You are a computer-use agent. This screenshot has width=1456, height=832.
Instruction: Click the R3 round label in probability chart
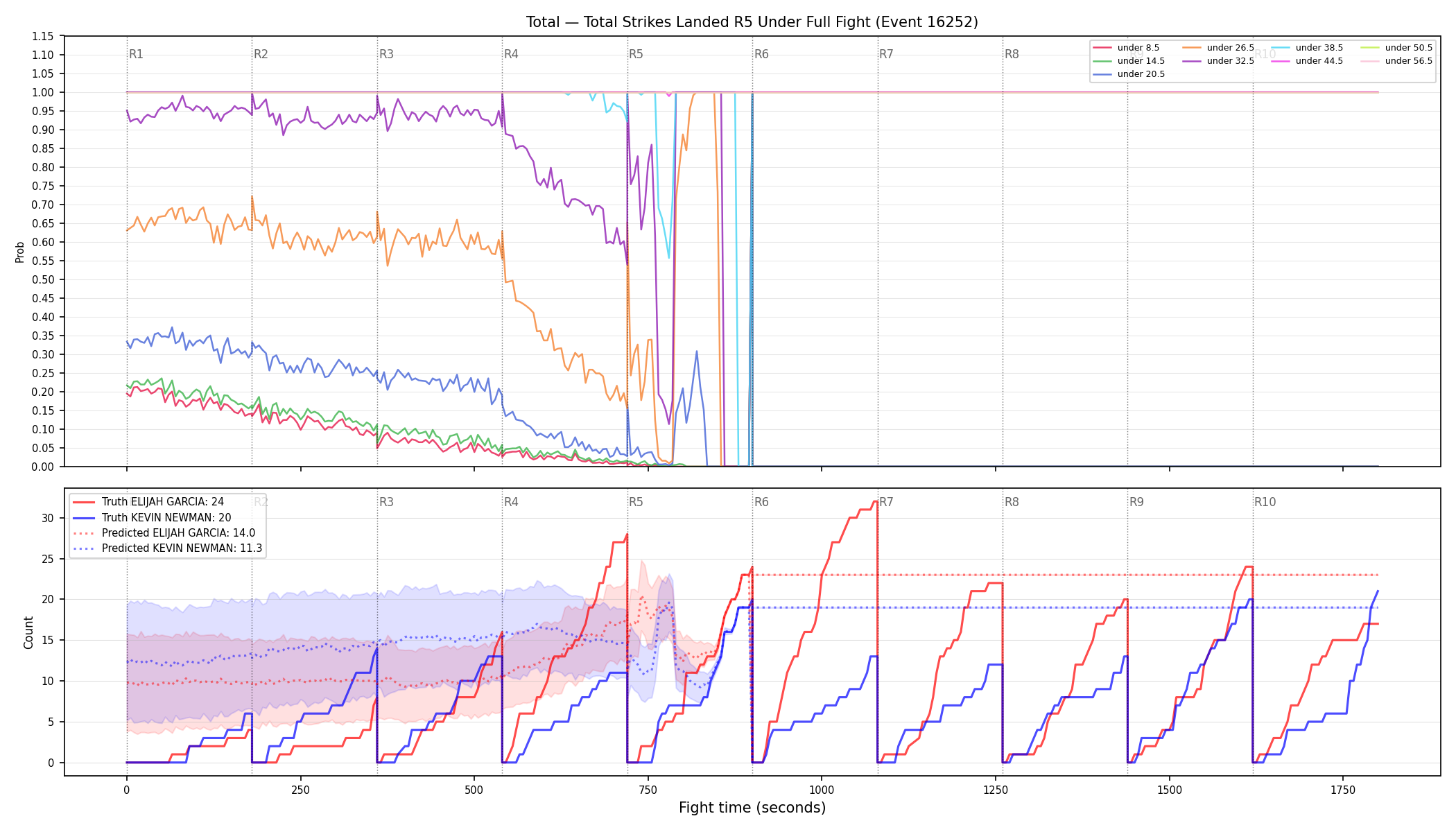tap(386, 54)
